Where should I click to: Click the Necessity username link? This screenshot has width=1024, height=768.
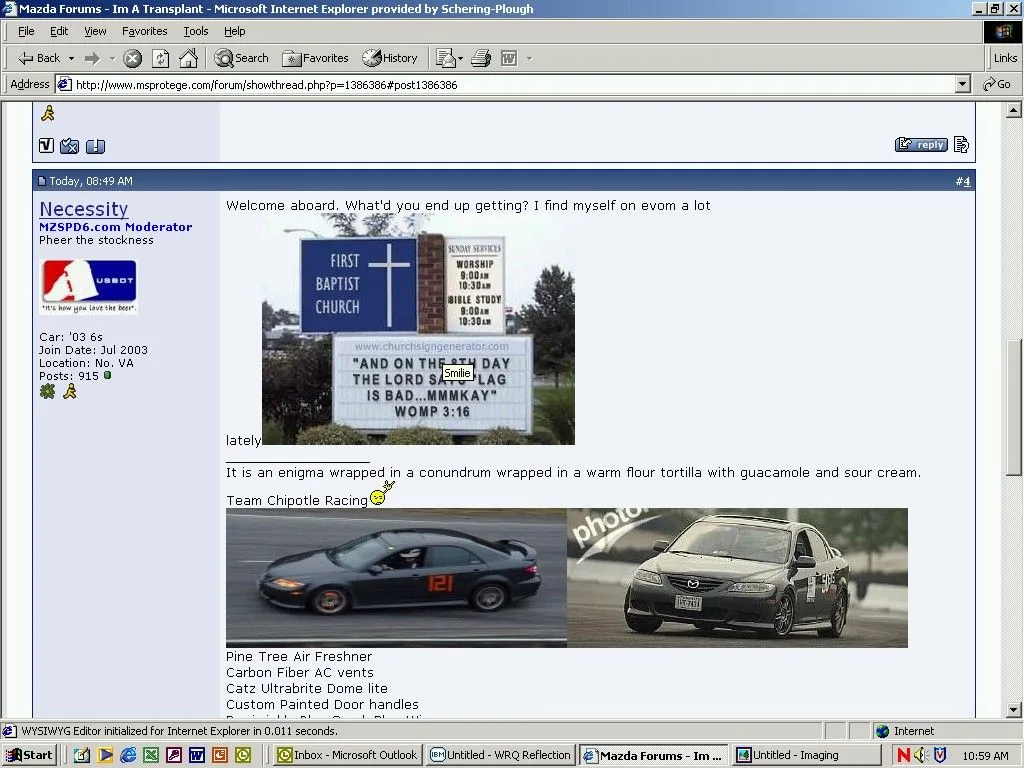click(x=84, y=209)
